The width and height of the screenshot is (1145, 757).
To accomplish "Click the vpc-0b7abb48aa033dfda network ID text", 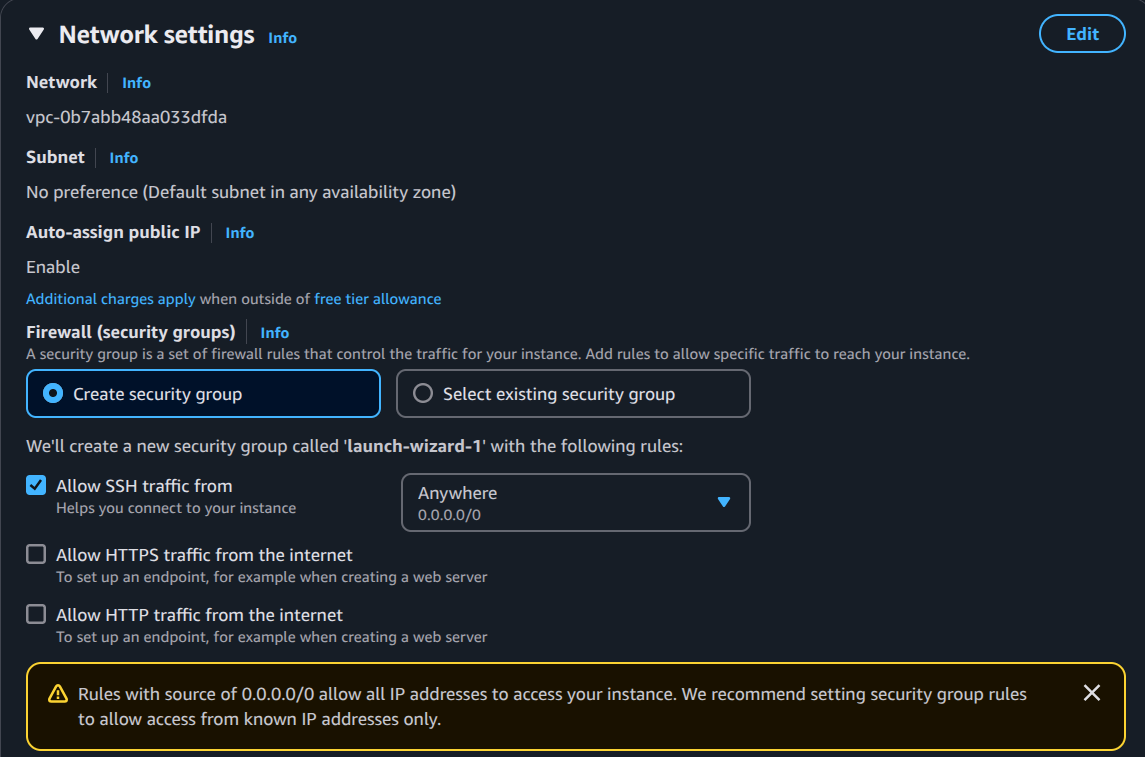I will point(126,118).
